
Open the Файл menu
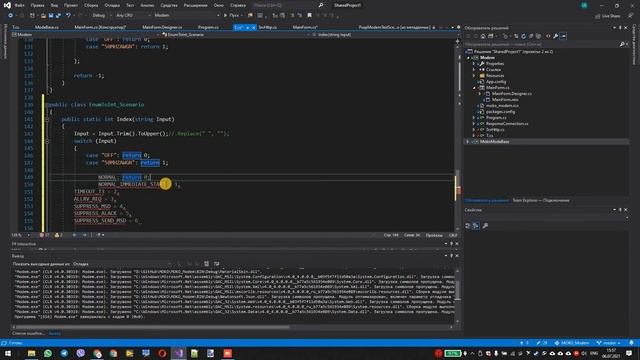tap(19, 5)
